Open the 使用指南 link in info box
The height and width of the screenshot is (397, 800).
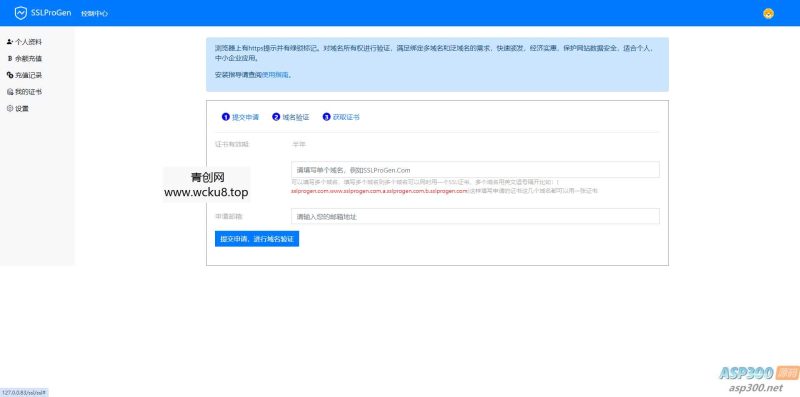tap(275, 75)
